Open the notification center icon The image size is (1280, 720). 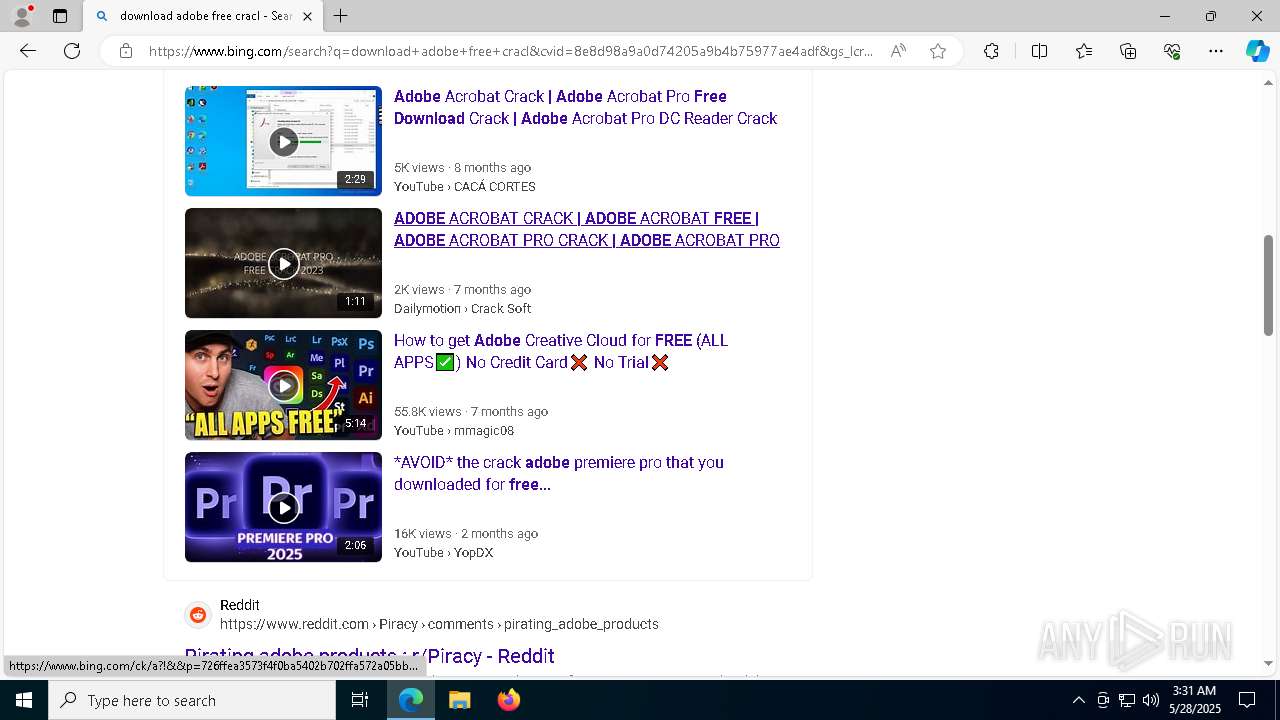pos(1247,700)
